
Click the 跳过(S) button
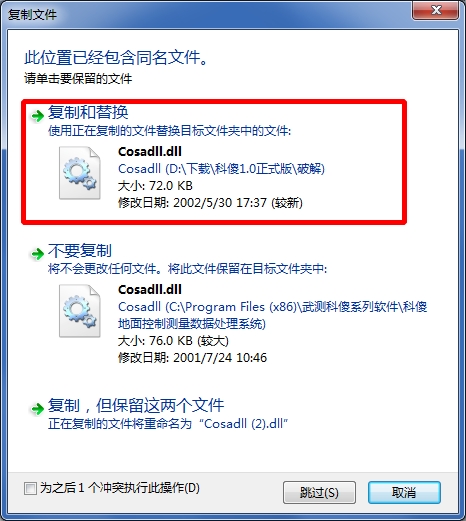point(319,492)
